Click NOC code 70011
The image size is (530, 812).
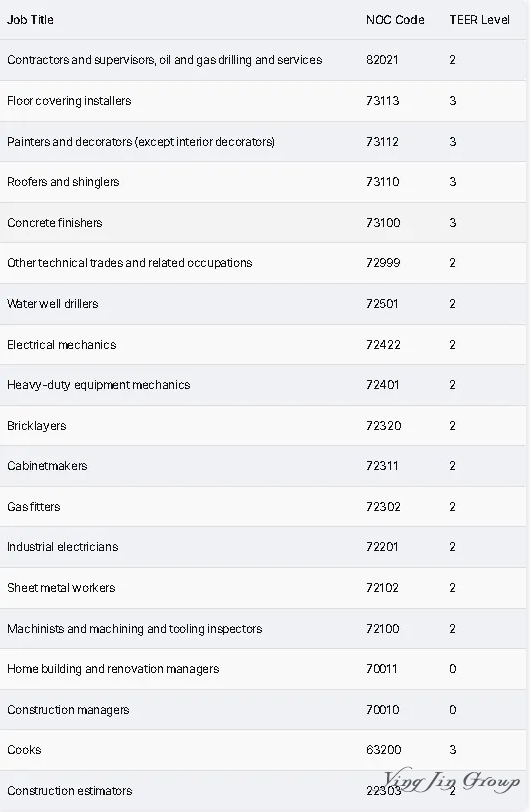coord(381,669)
